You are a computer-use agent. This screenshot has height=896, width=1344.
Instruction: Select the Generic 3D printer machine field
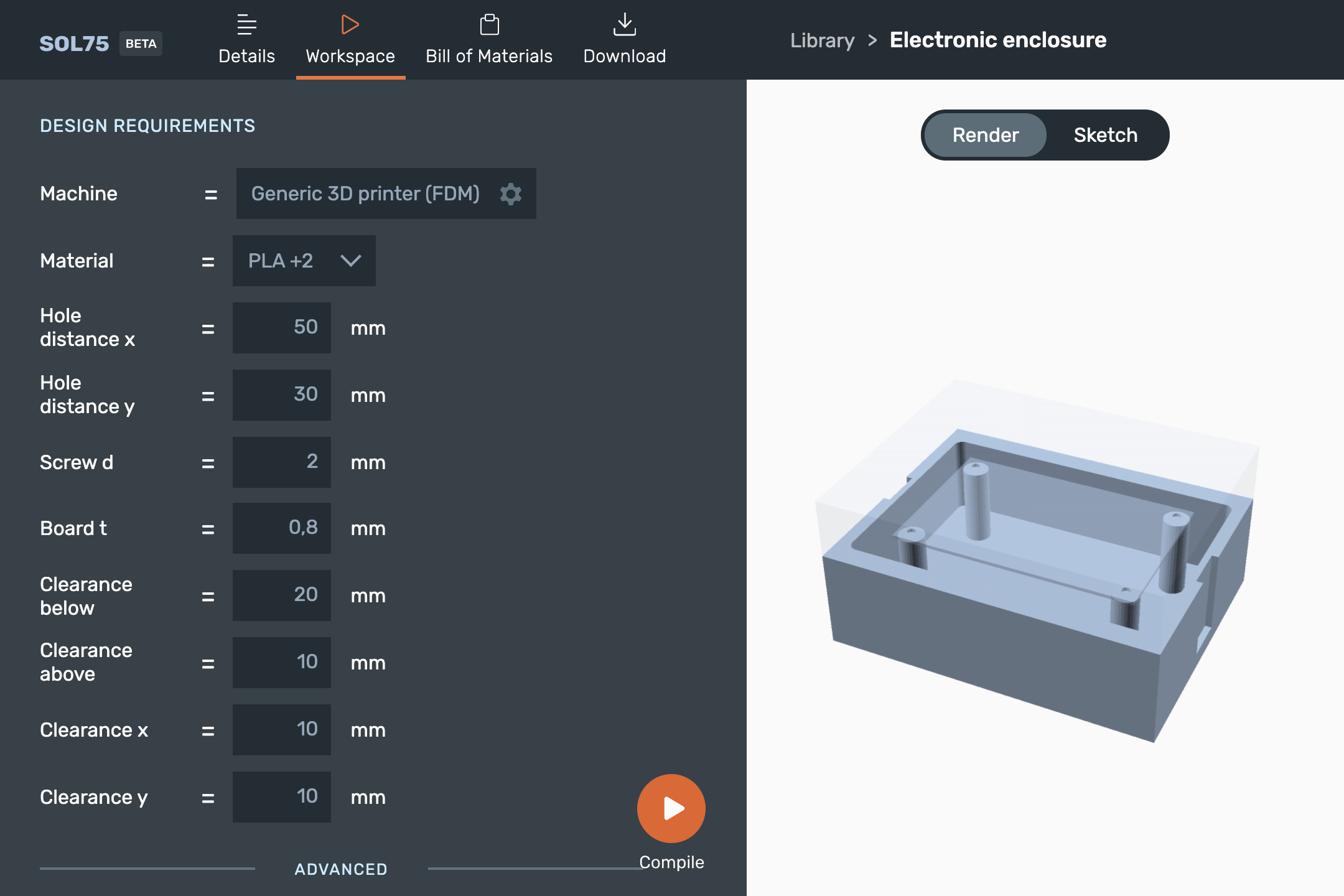click(x=365, y=194)
